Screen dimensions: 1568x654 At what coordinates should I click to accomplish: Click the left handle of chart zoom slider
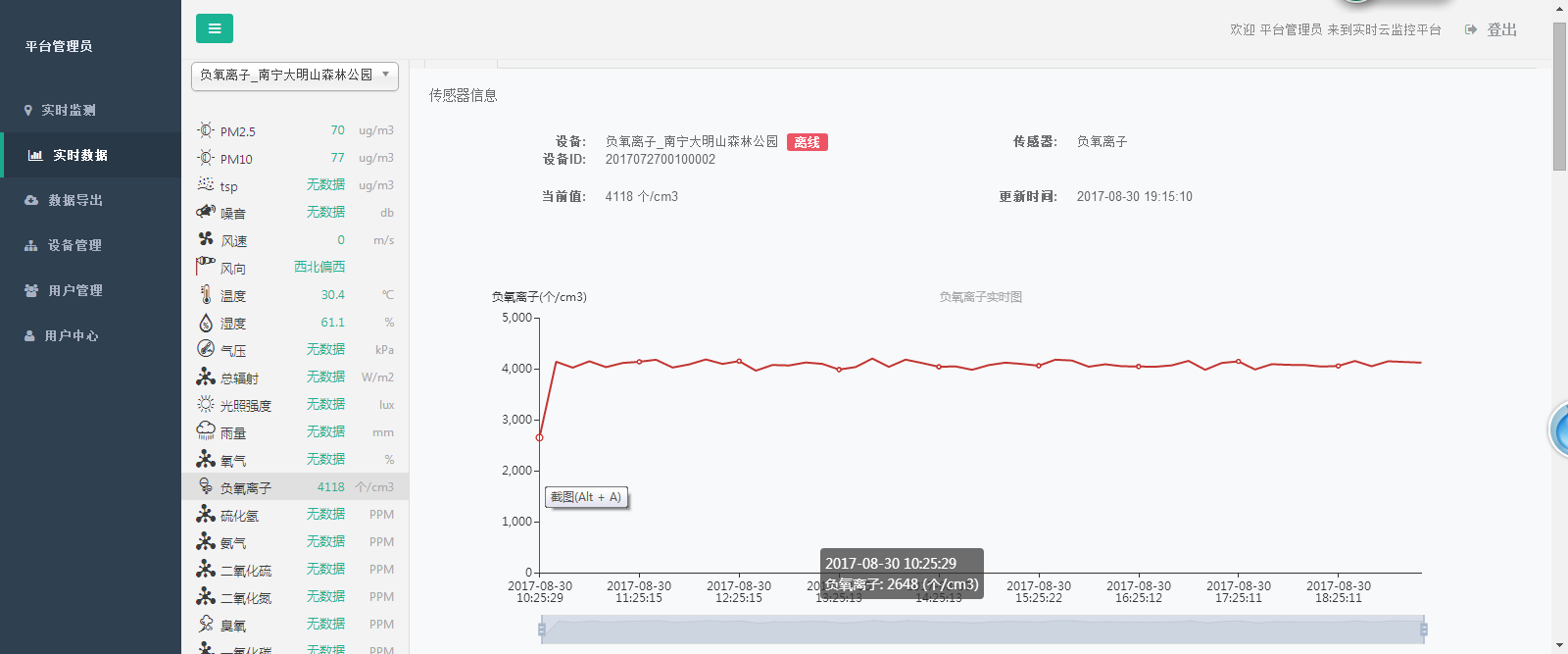pyautogui.click(x=542, y=629)
